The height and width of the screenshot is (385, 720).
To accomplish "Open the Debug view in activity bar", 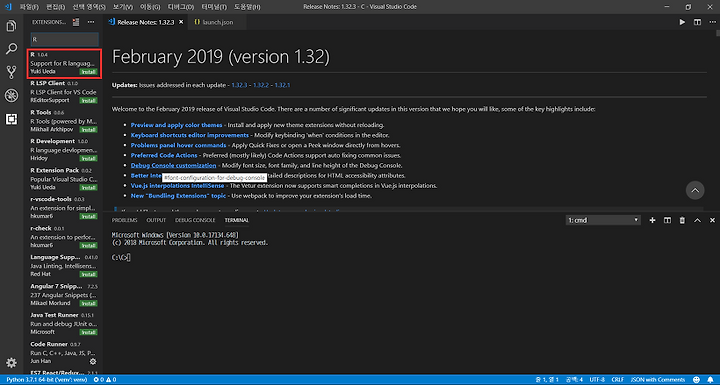I will point(11,96).
